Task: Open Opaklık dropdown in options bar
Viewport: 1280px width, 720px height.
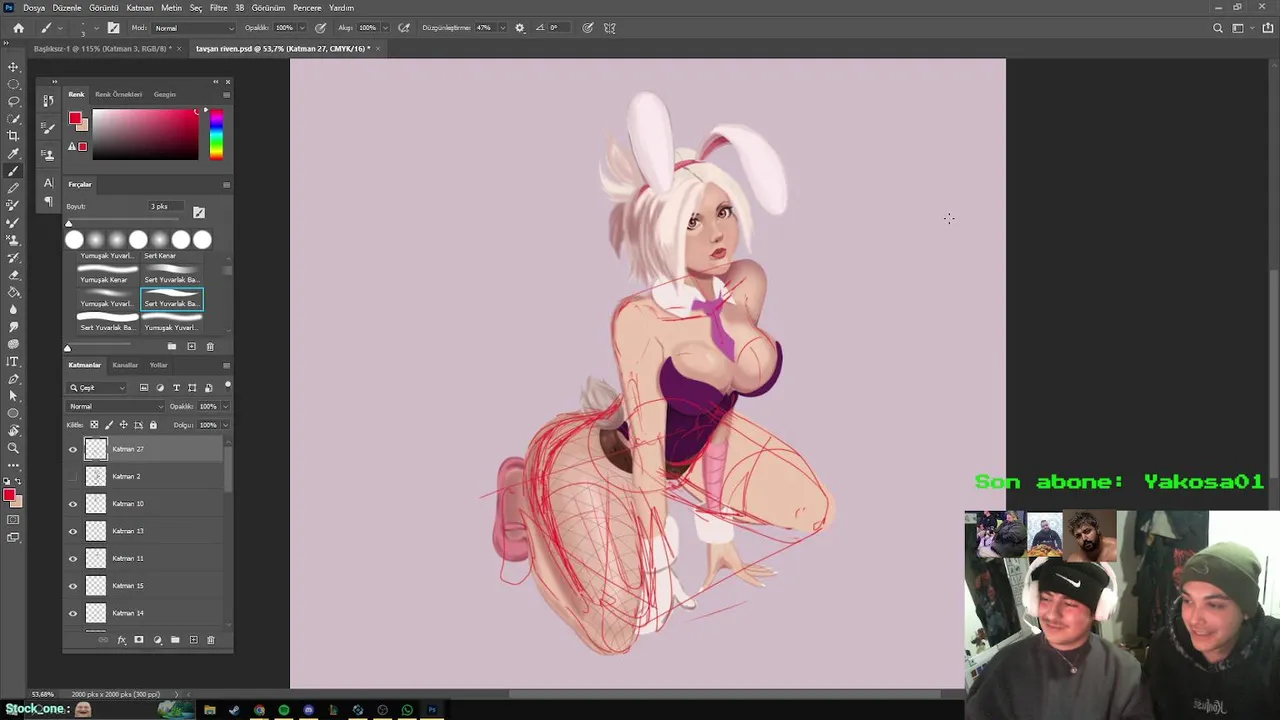Action: [302, 28]
